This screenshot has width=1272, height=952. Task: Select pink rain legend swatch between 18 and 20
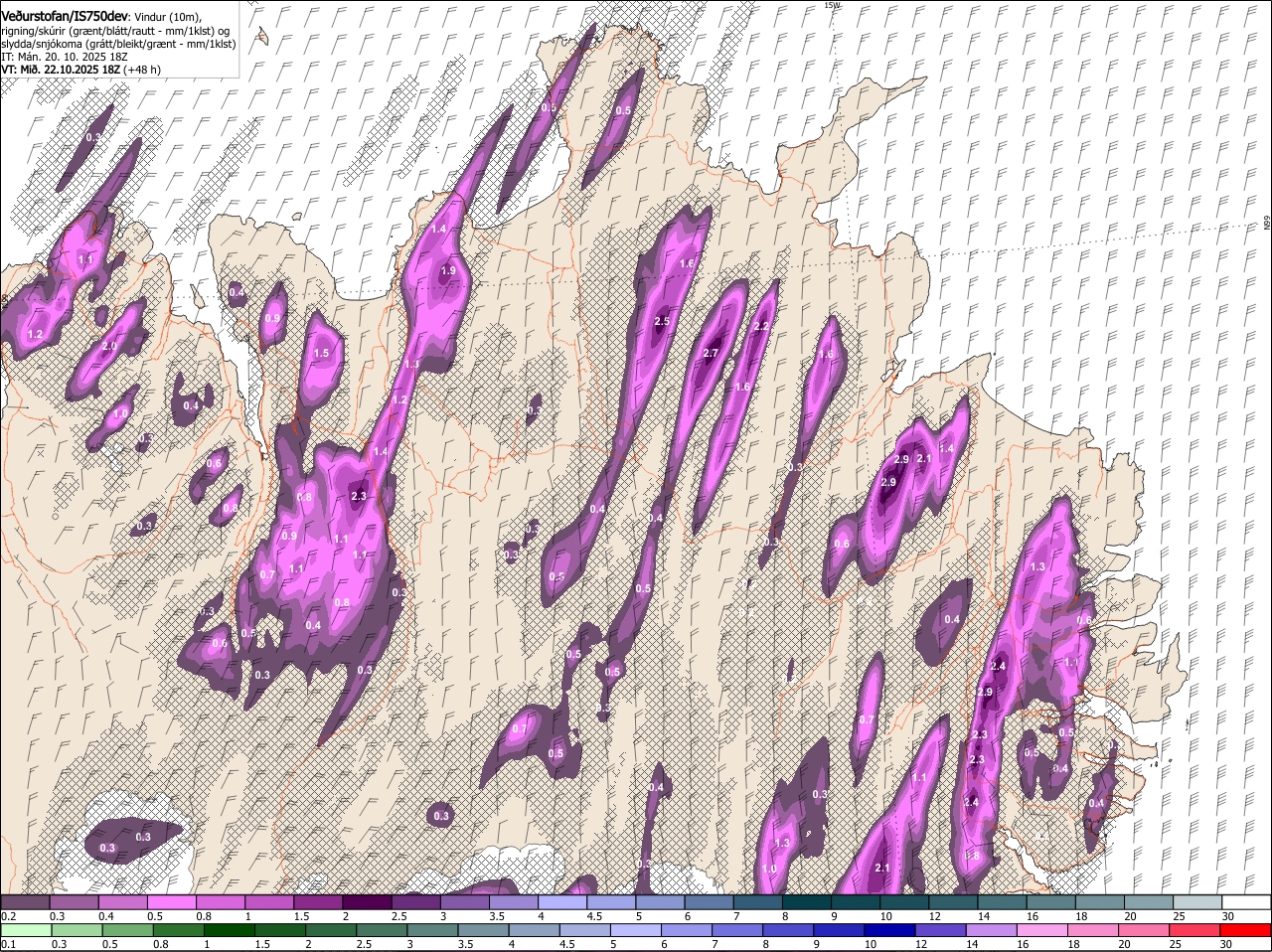[x=1093, y=931]
